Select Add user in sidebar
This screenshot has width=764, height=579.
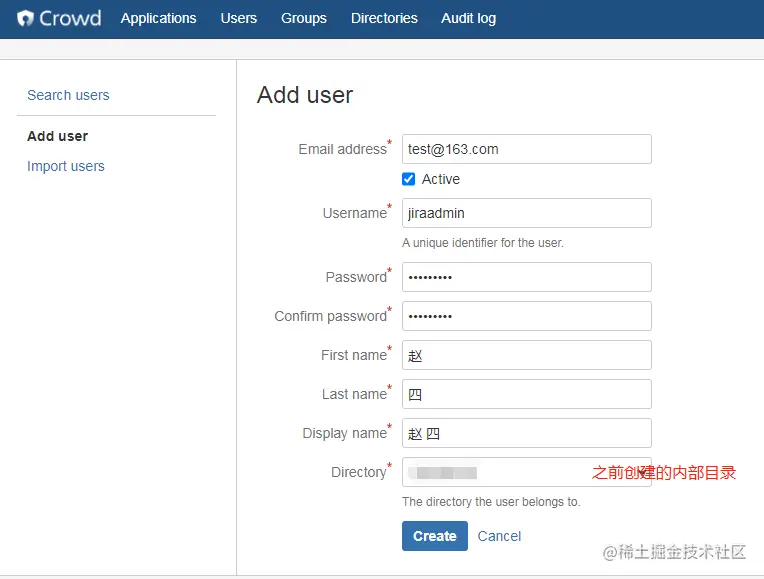pos(57,136)
